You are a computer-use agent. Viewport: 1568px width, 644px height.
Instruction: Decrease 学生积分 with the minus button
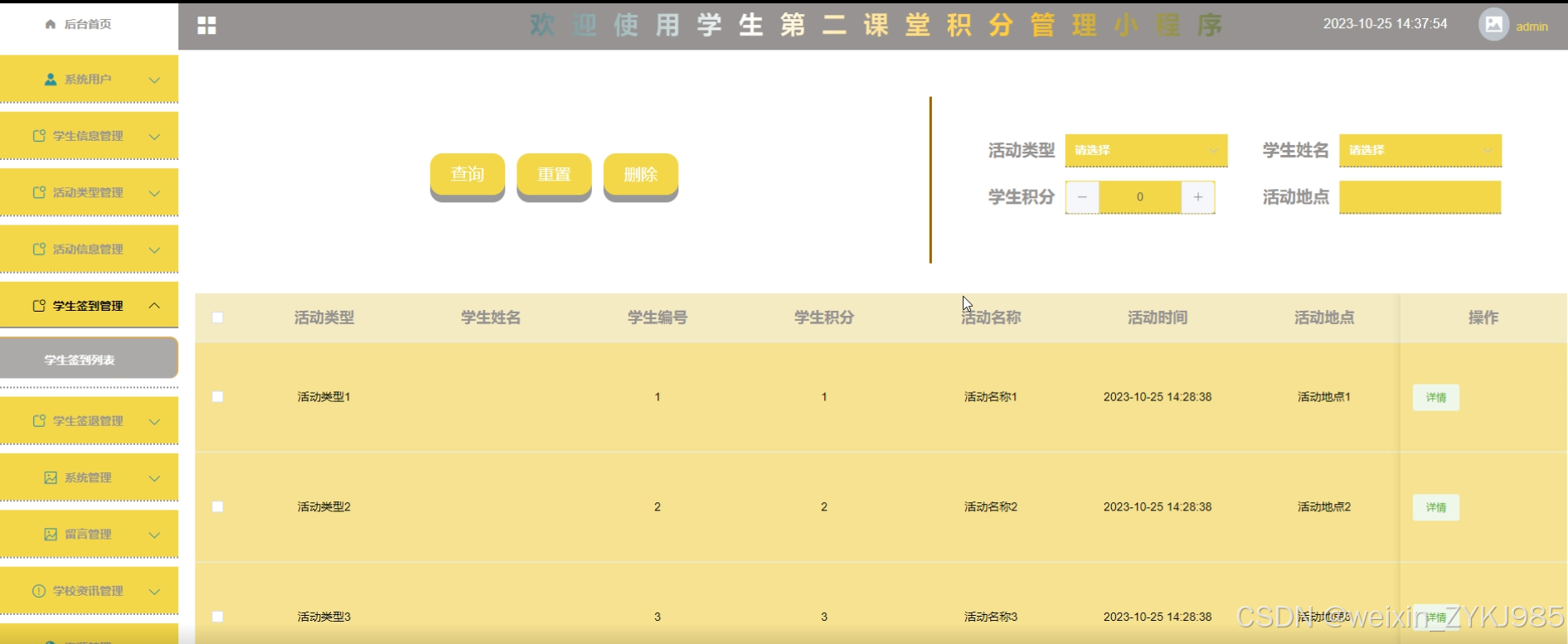pyautogui.click(x=1082, y=197)
